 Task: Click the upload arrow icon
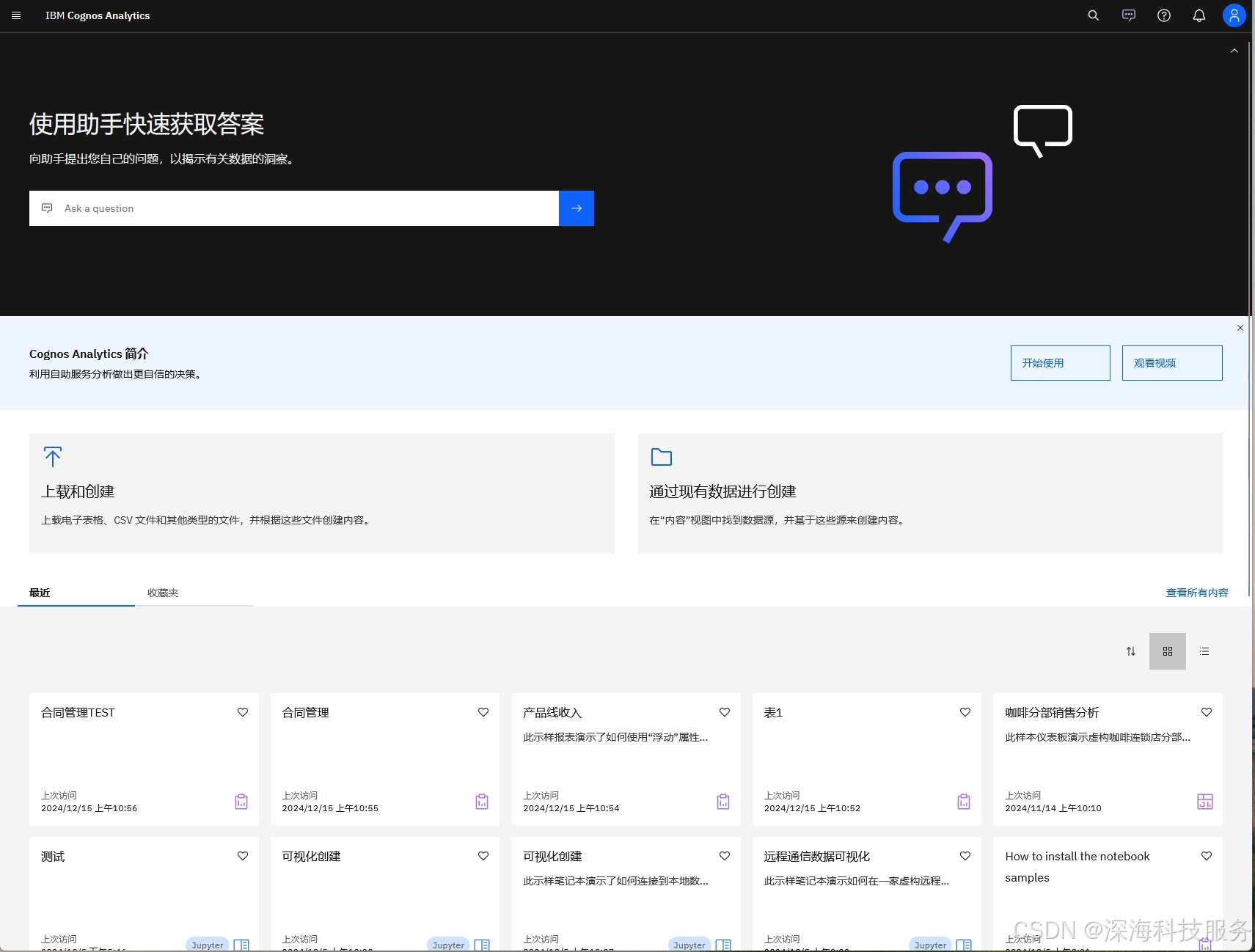point(53,457)
